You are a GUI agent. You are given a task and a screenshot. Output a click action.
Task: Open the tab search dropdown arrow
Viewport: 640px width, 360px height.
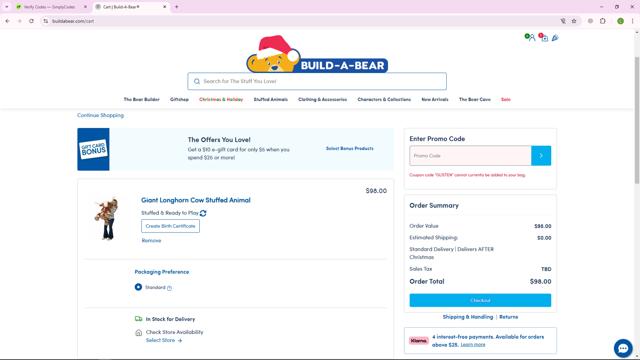[7, 7]
